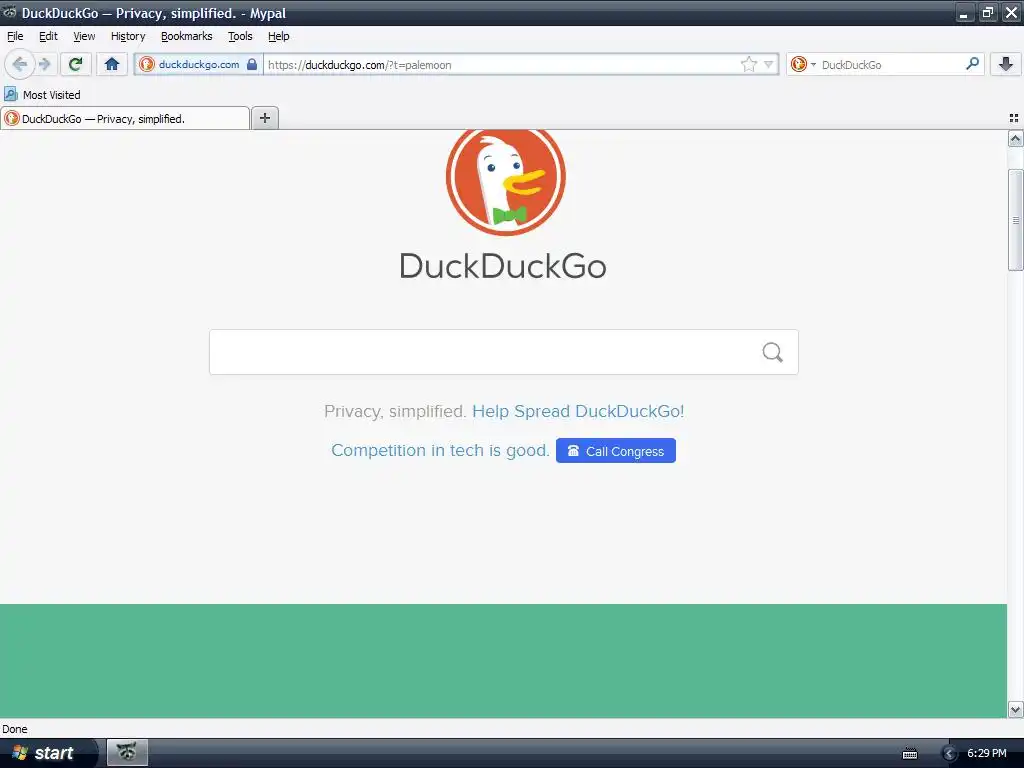The width and height of the screenshot is (1024, 768).
Task: Click the 6:29 PM clock
Action: tap(987, 753)
